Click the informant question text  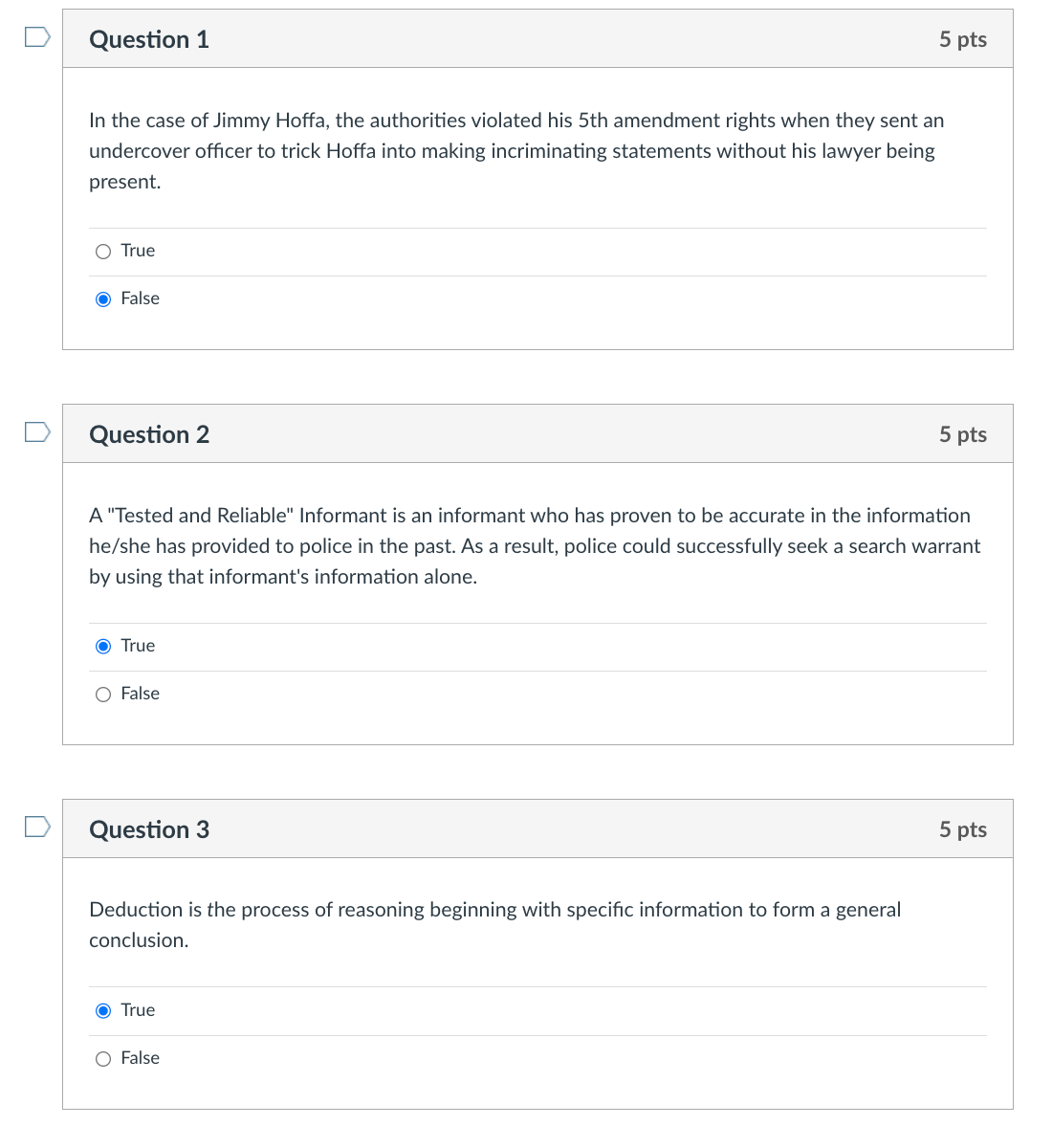(x=534, y=545)
